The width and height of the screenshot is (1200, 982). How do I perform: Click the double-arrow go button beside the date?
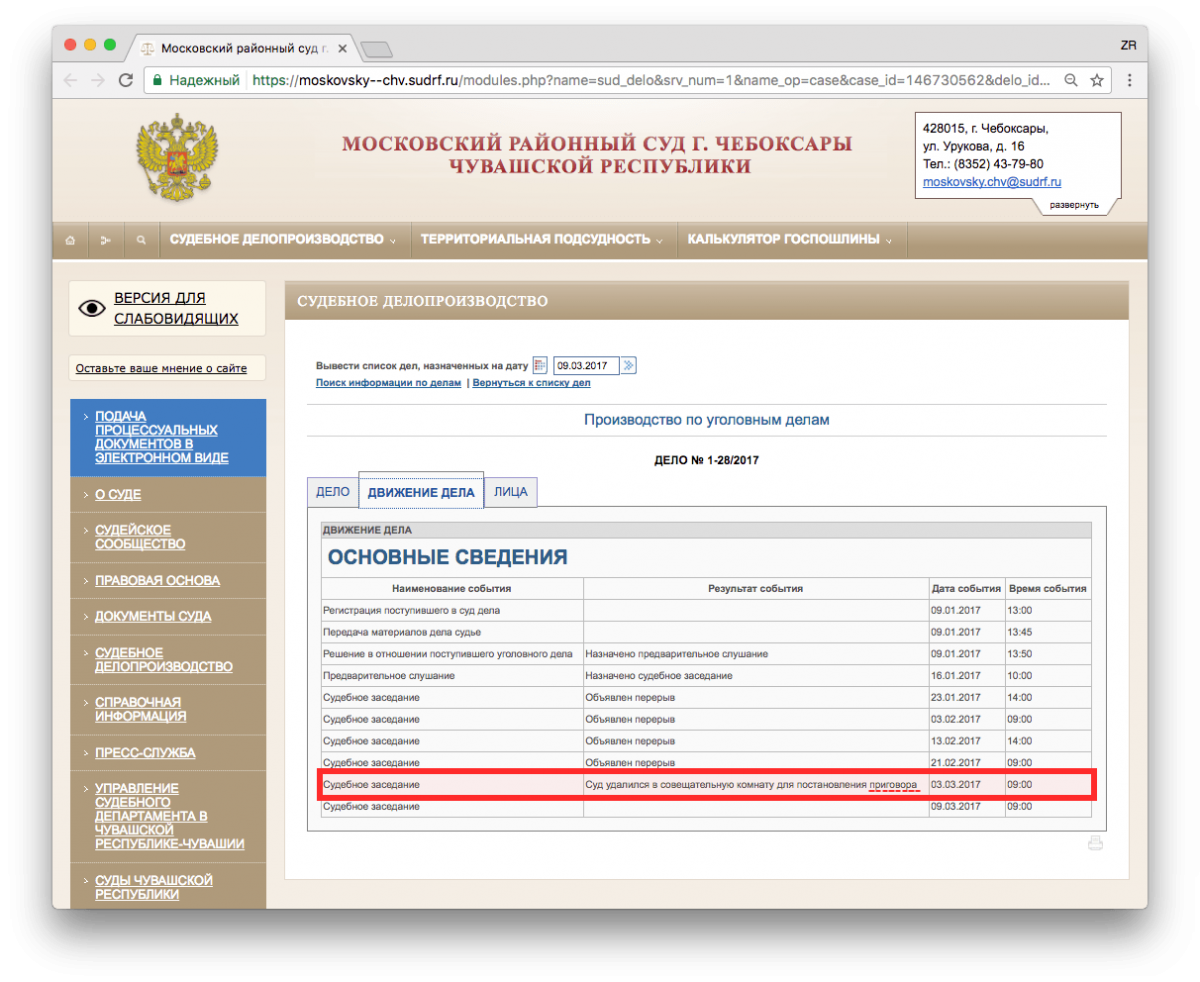tap(629, 366)
